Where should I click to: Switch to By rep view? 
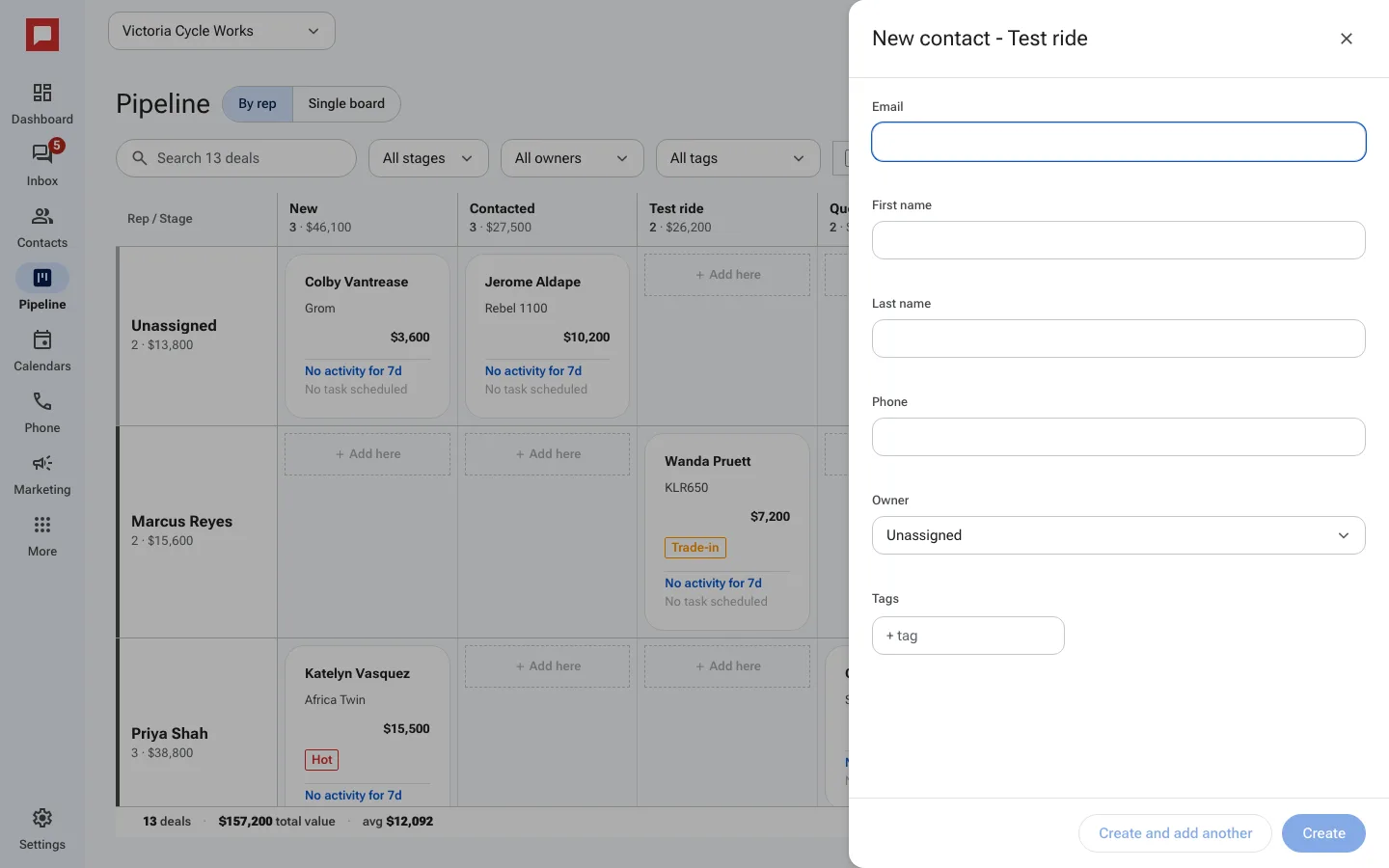click(x=258, y=104)
